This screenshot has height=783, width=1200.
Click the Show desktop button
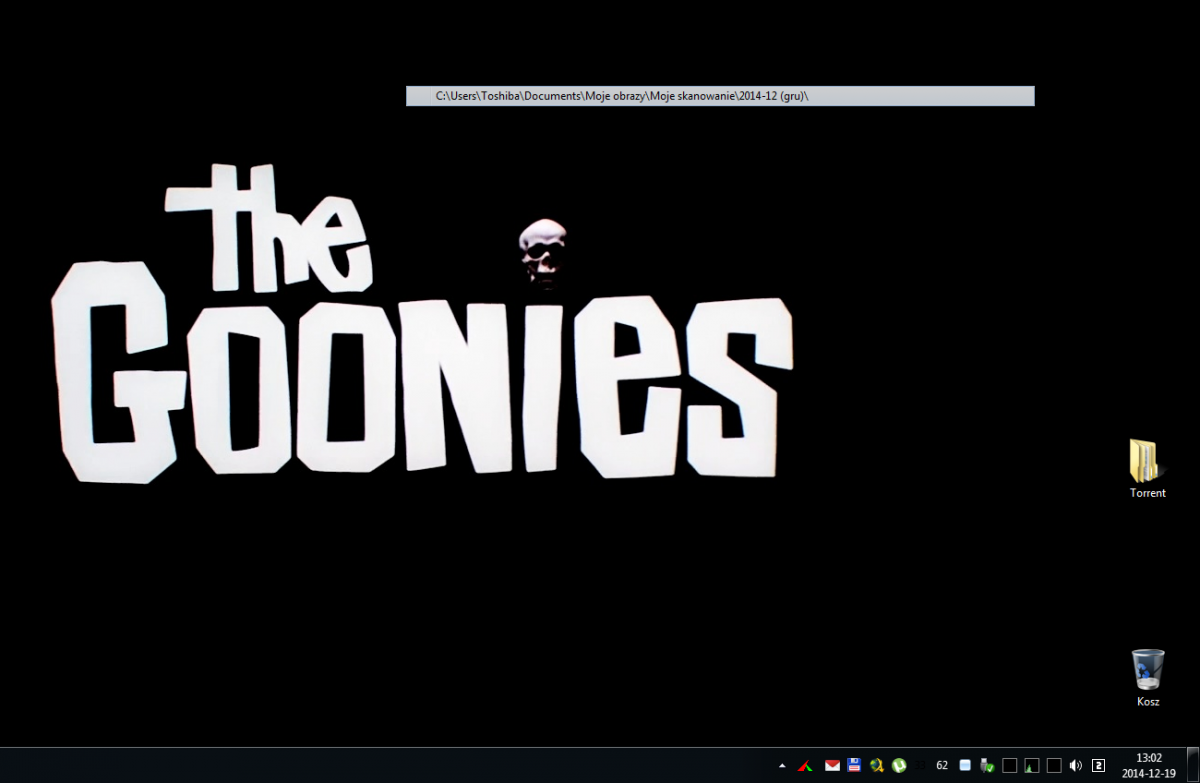tap(1193, 765)
